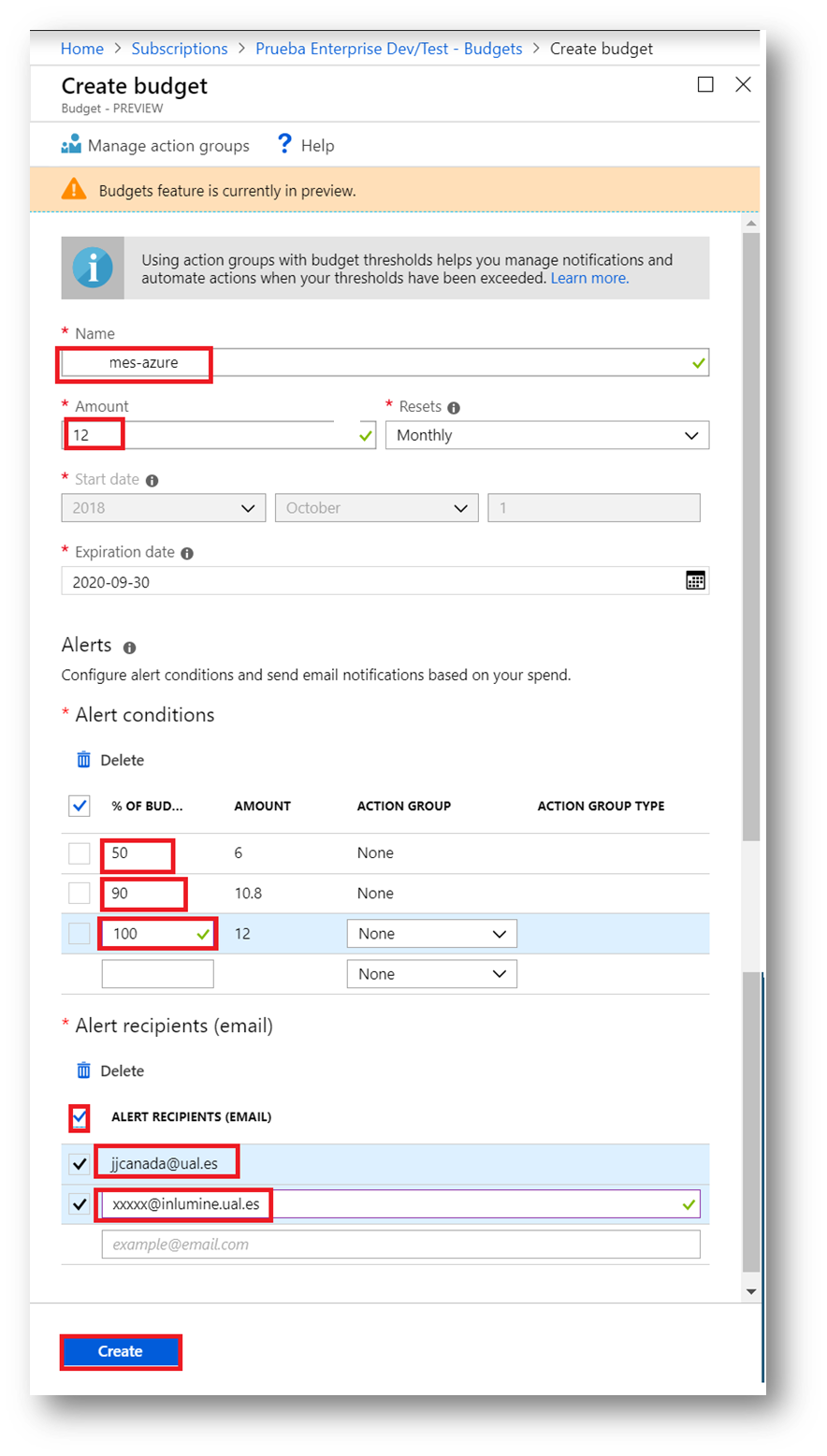Open the Learn more link
This screenshot has width=827, height=1456.
pos(588,278)
